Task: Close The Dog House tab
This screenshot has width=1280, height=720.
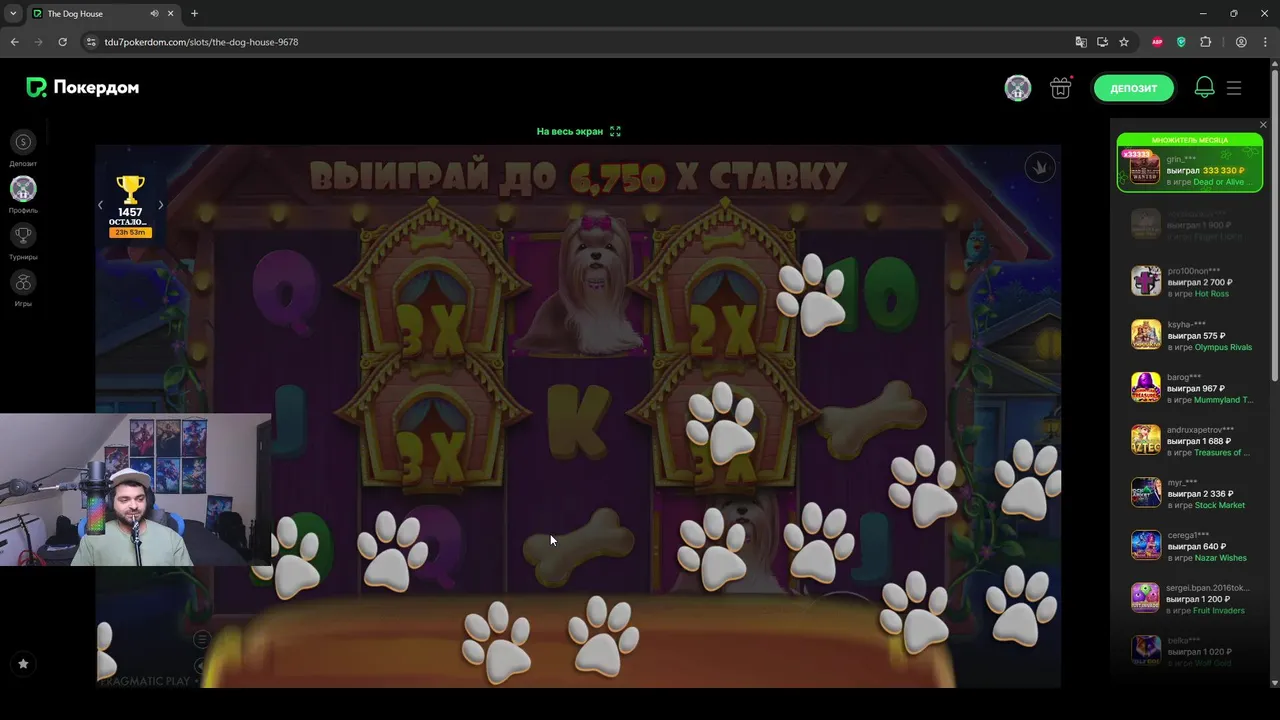Action: (x=171, y=14)
